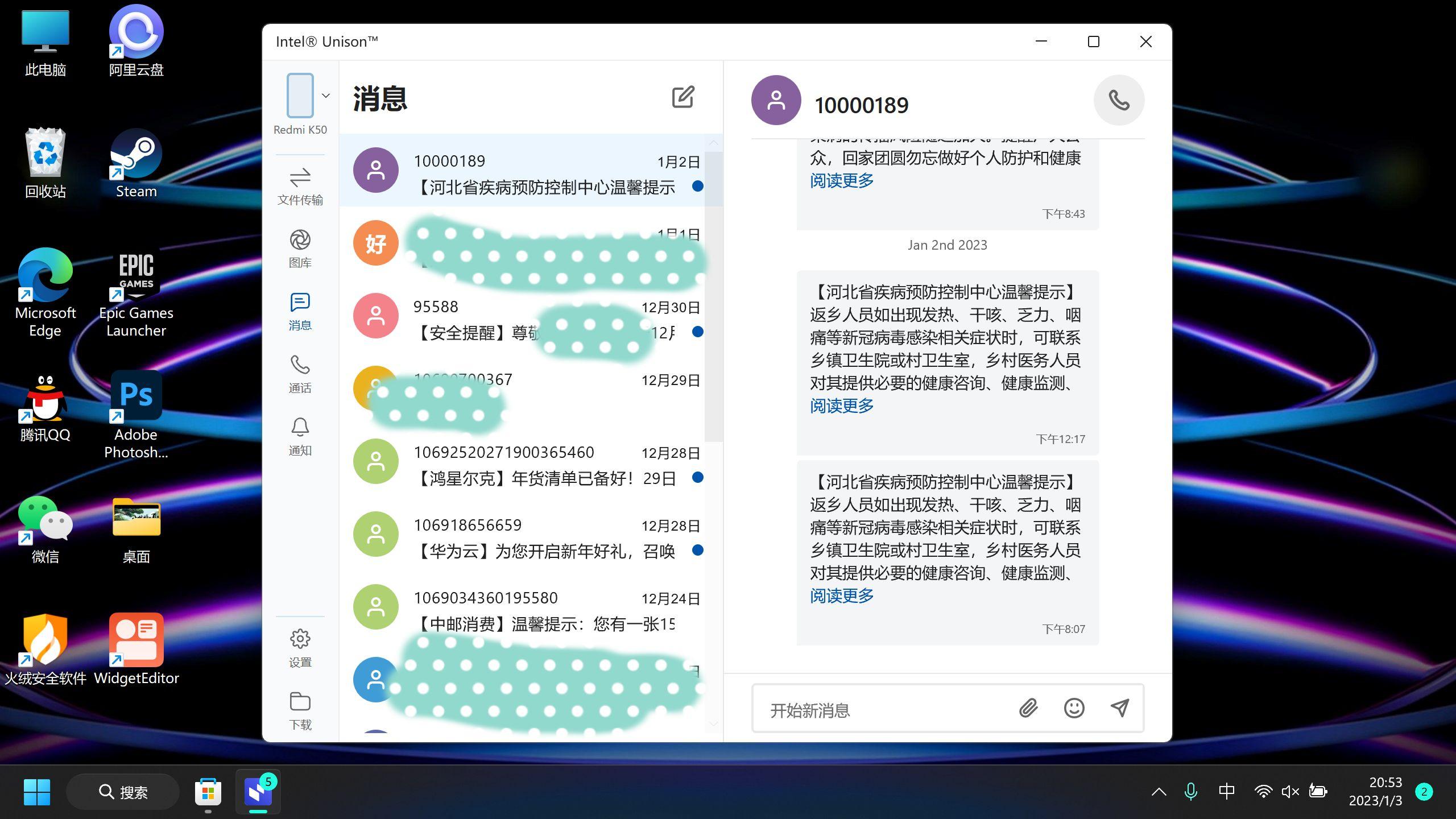Screen dimensions: 1456x819
Task: Click Intel Unison taskbar icon
Action: click(x=258, y=792)
